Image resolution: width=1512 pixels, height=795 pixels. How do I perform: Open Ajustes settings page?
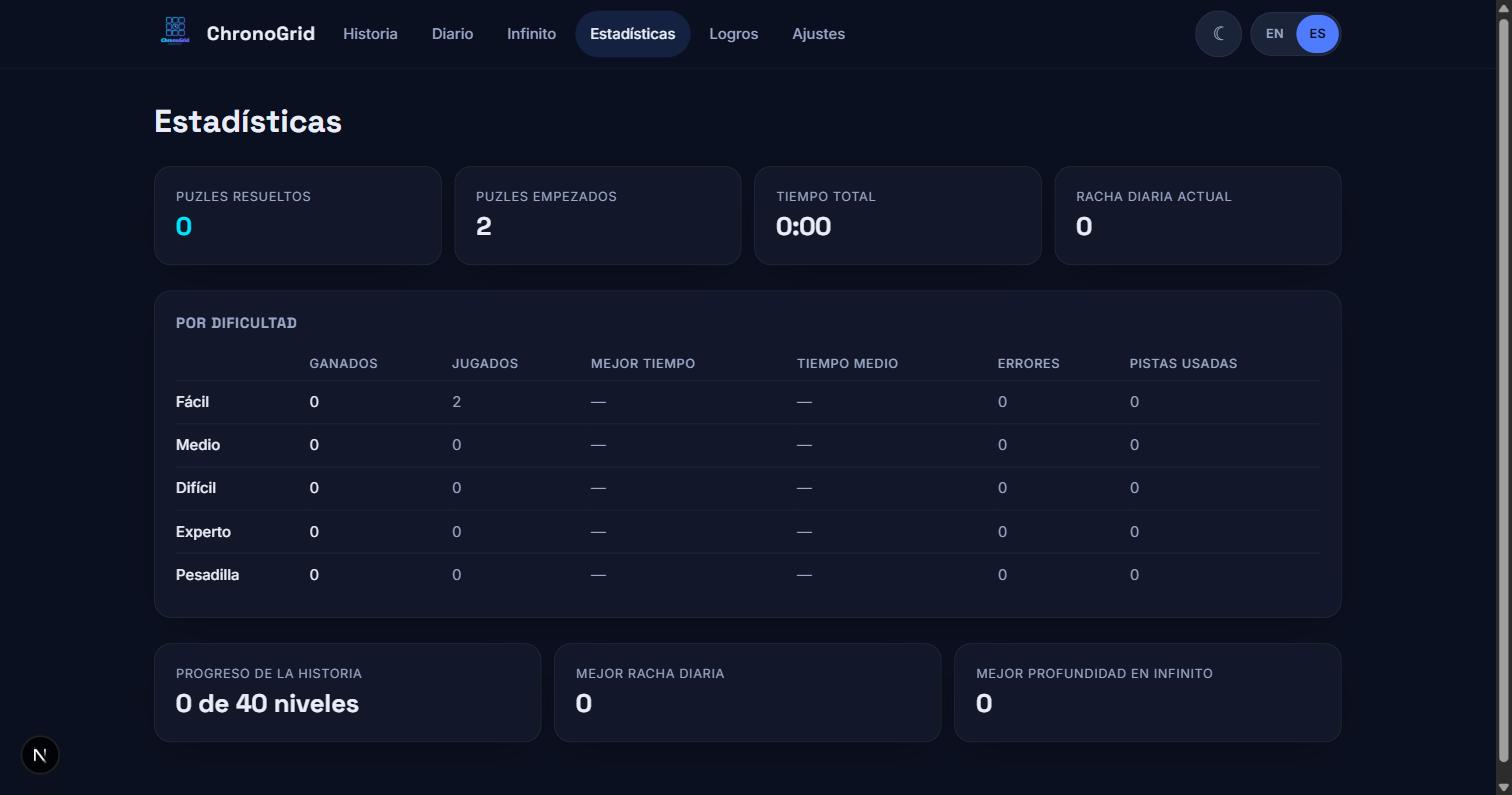point(818,34)
